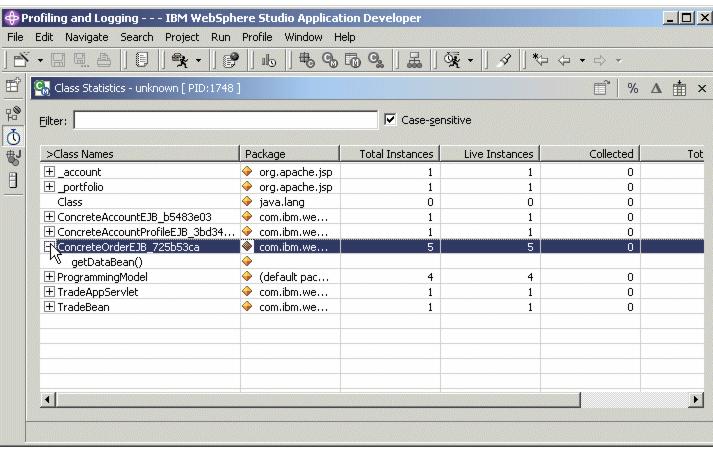This screenshot has width=713, height=457.
Task: Click the brush tool toolbar icon
Action: pos(504,60)
